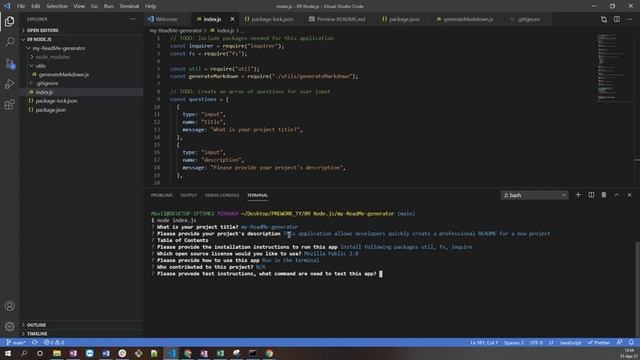Click the feedback icon in status bar
Viewport: 640px width, 360px height.
point(619,342)
